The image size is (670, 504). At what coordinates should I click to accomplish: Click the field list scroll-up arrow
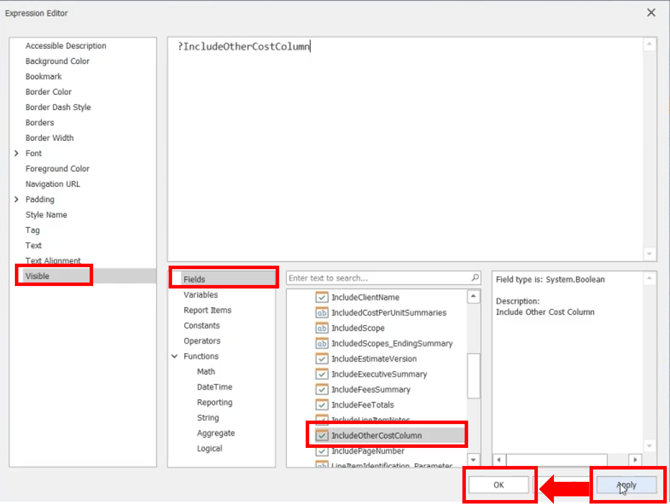coord(473,296)
